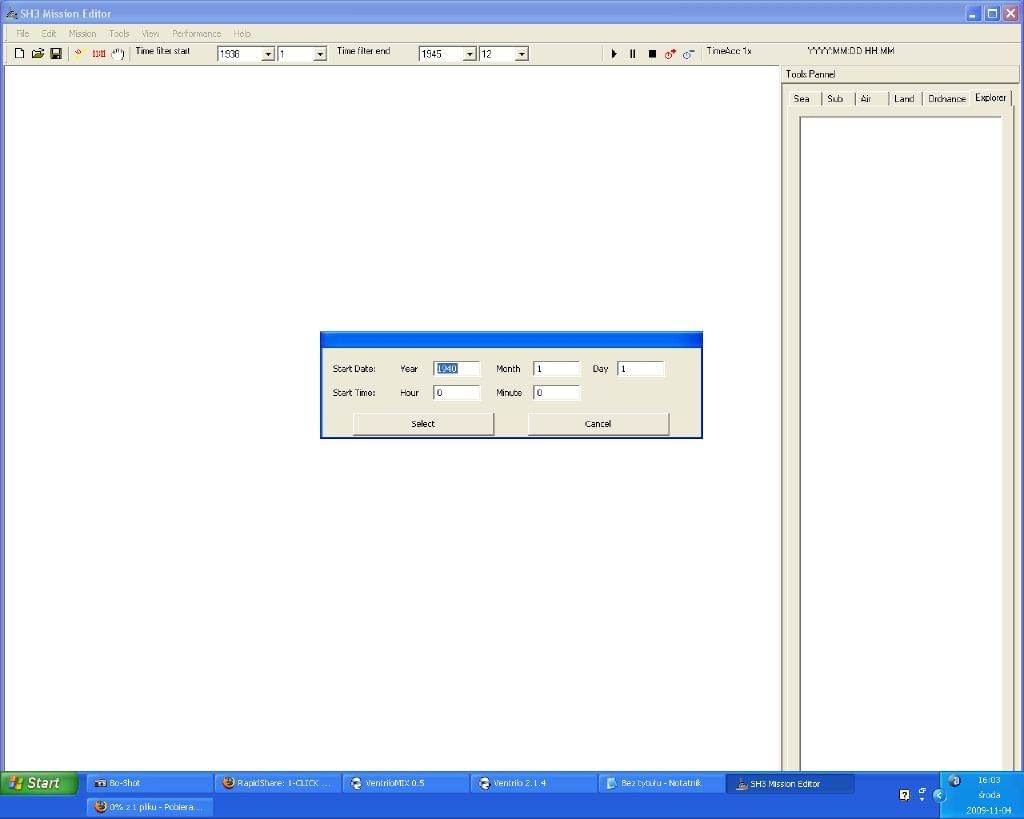Click the Cancel button in dialog
Screen dimensions: 1024x819
pyautogui.click(x=598, y=424)
